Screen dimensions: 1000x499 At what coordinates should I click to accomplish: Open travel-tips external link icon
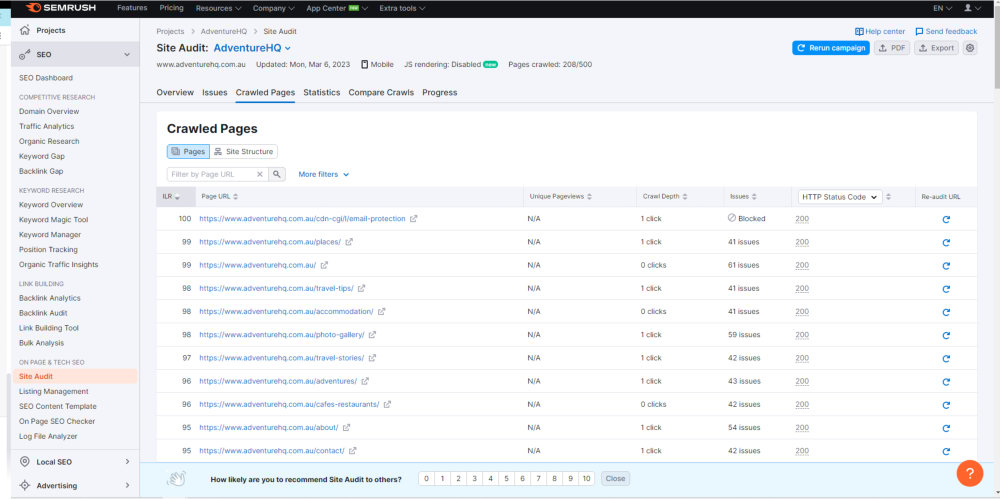(x=361, y=288)
